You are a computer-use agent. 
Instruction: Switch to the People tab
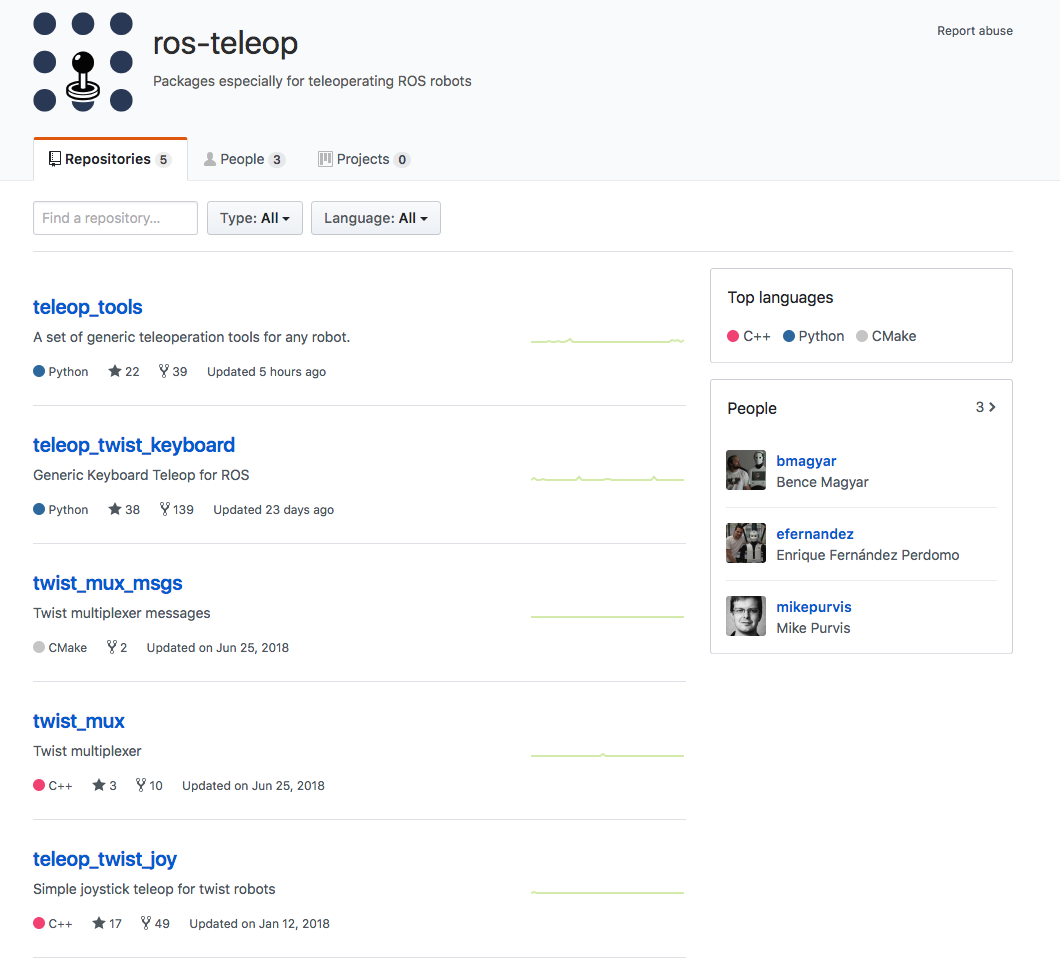point(244,160)
